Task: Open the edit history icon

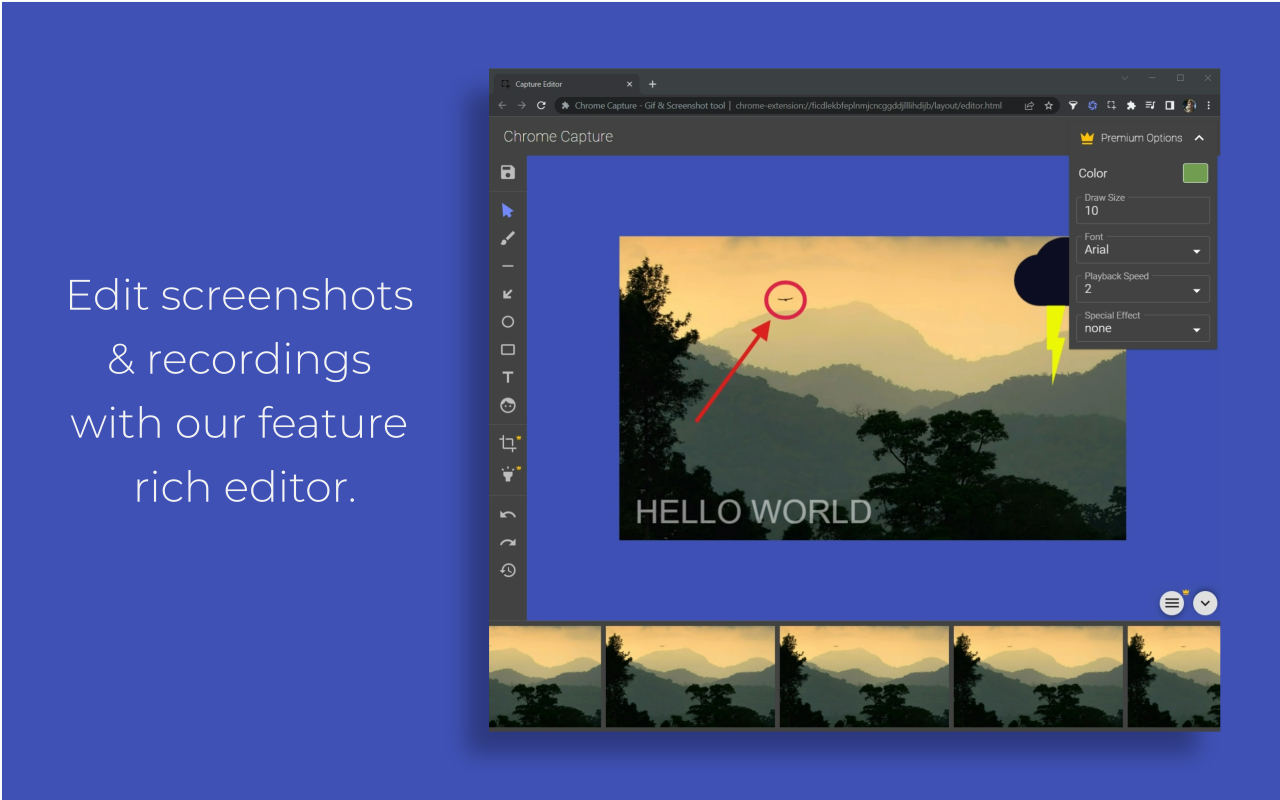Action: coord(508,570)
